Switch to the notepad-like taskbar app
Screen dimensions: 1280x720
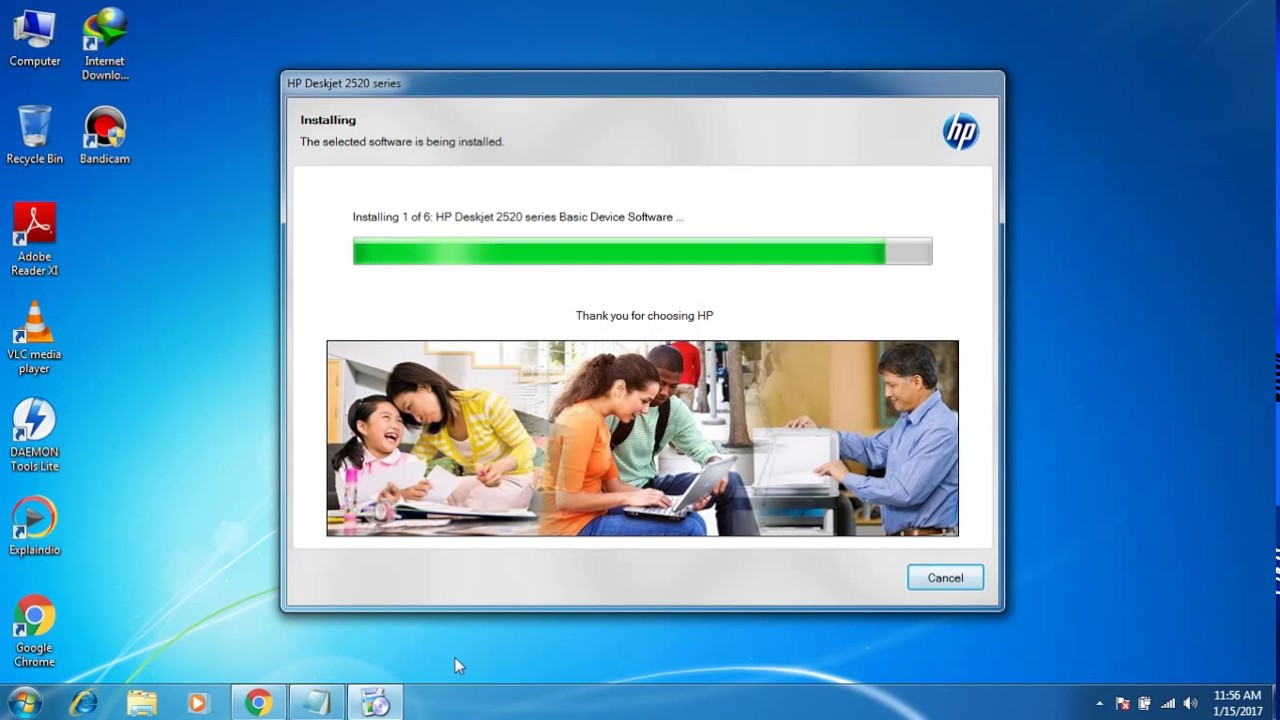pyautogui.click(x=317, y=703)
